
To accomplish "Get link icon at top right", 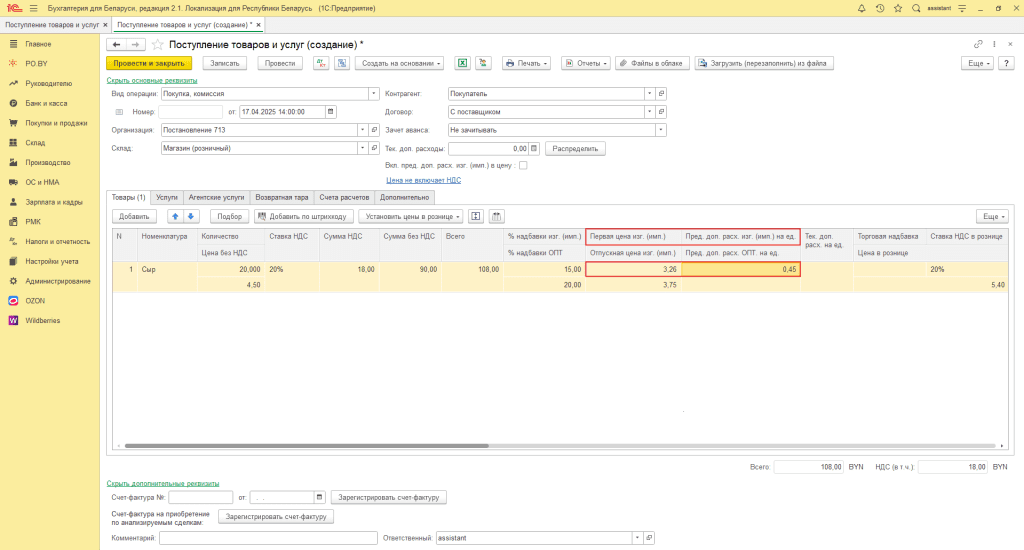I will pos(978,45).
